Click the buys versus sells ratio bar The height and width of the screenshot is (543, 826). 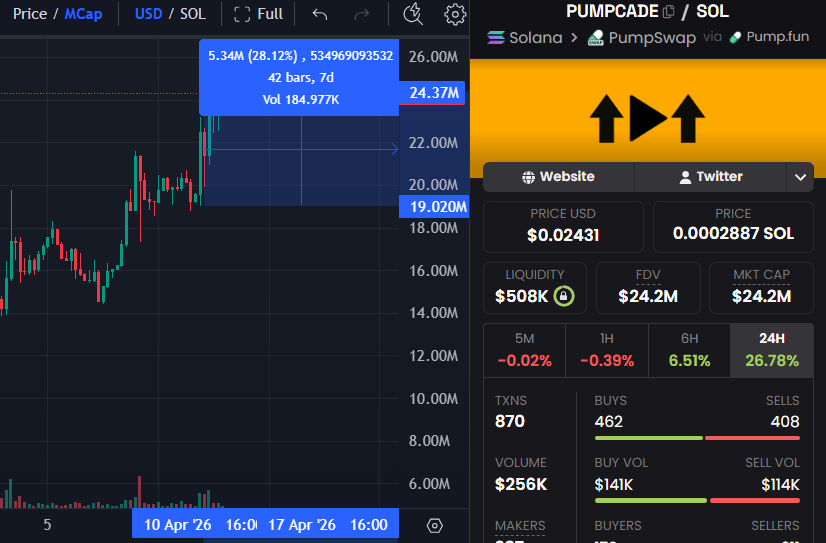tap(697, 438)
